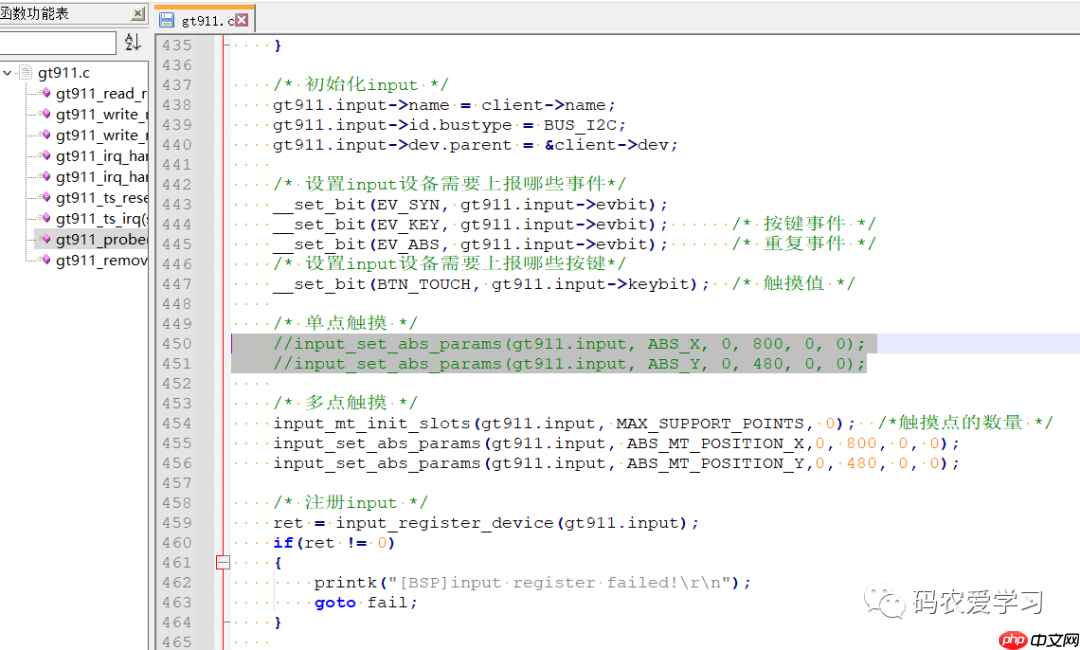The height and width of the screenshot is (650, 1080).
Task: Click the sort A-Z icon
Action: tap(133, 43)
